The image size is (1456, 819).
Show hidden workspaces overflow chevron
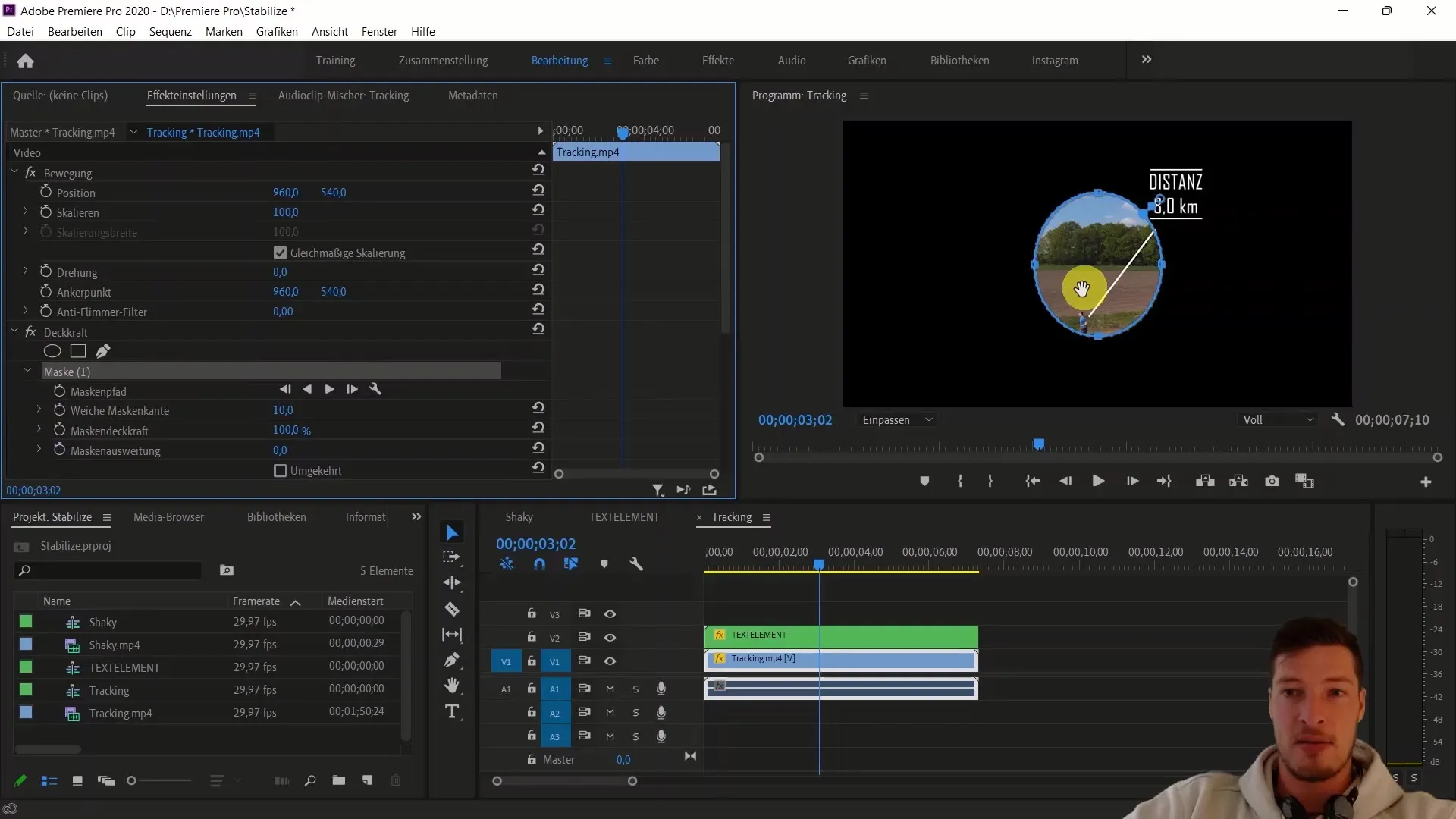tap(1147, 60)
